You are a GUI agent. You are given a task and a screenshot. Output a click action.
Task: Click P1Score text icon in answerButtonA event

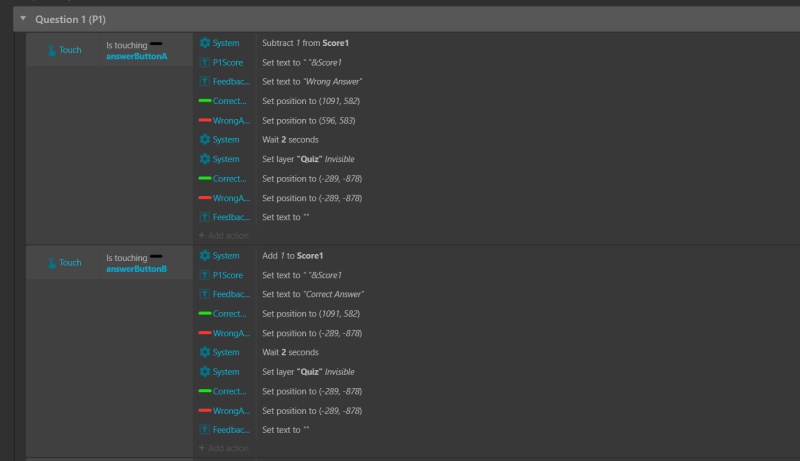205,62
